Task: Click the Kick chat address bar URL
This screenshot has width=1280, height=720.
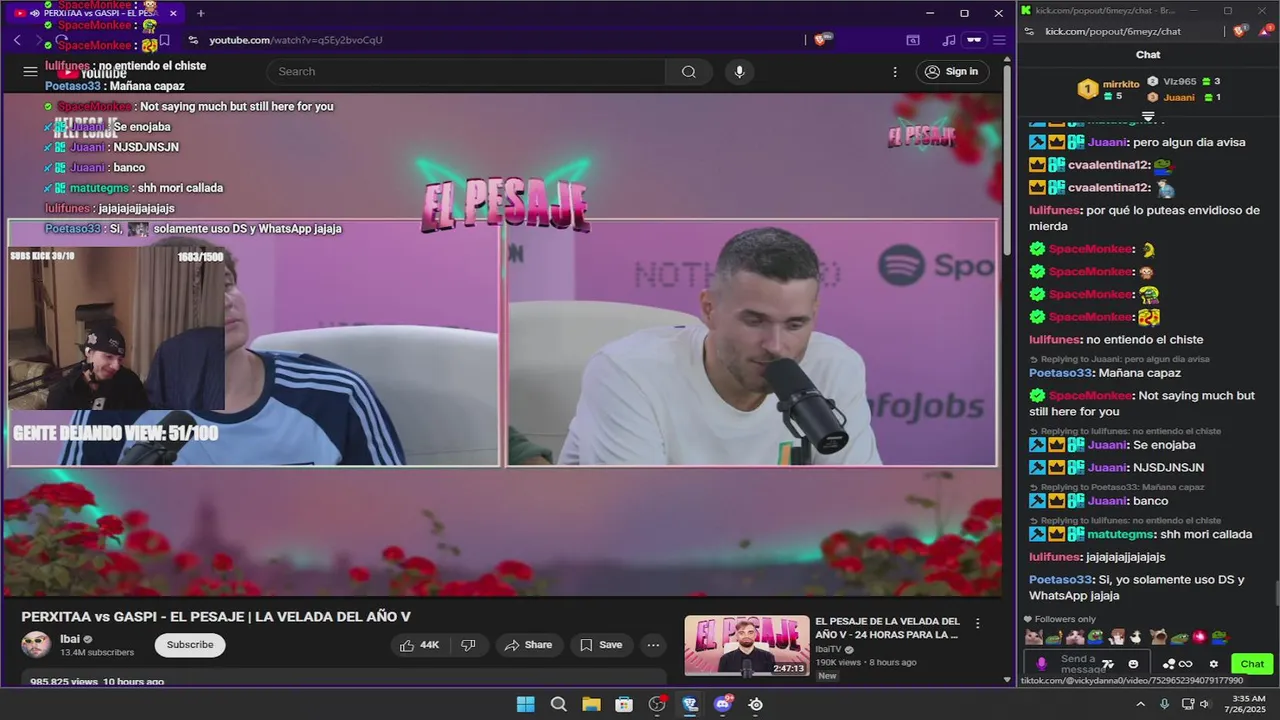Action: pyautogui.click(x=1113, y=31)
